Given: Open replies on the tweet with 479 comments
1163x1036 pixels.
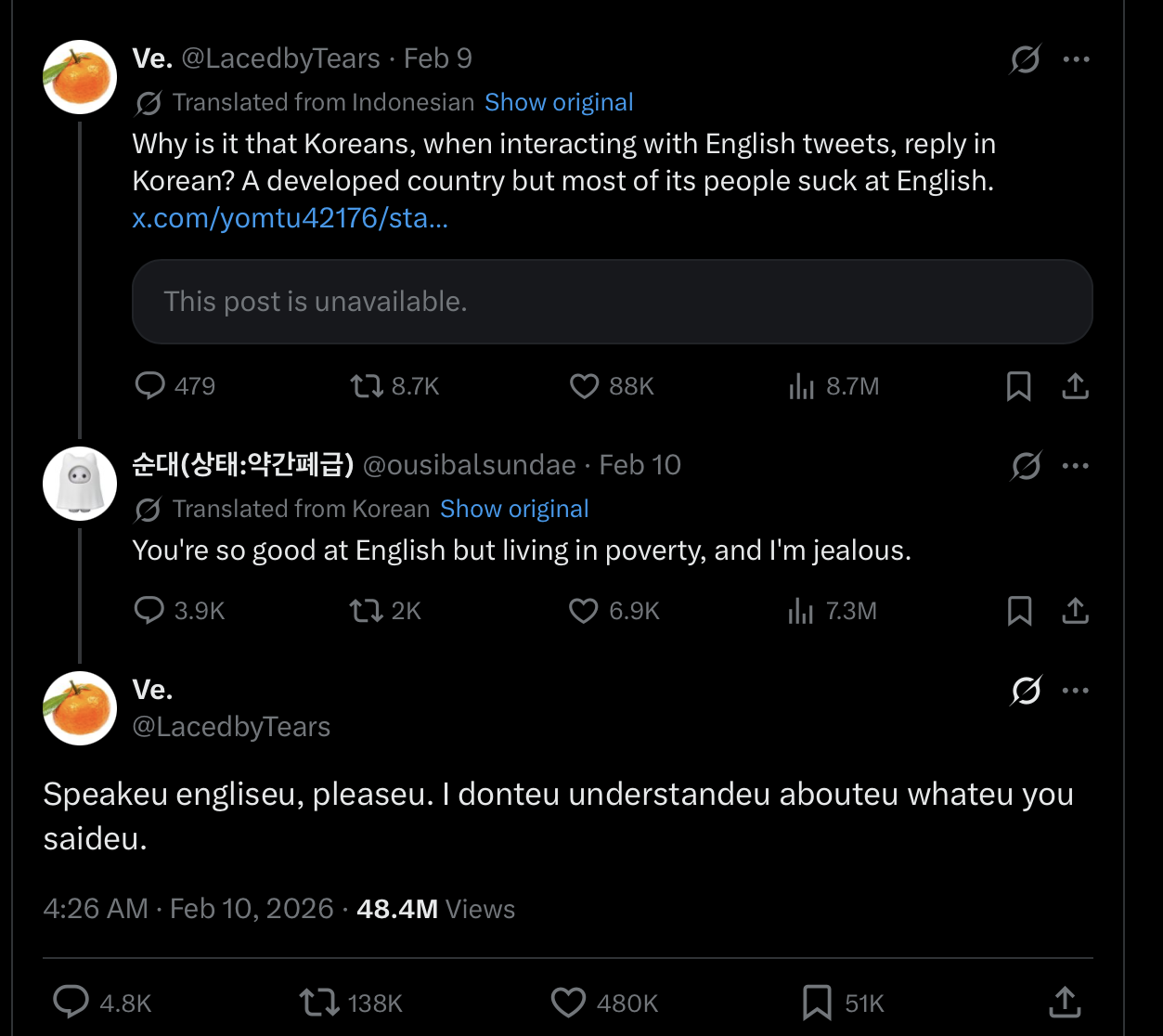Looking at the screenshot, I should pos(149,385).
